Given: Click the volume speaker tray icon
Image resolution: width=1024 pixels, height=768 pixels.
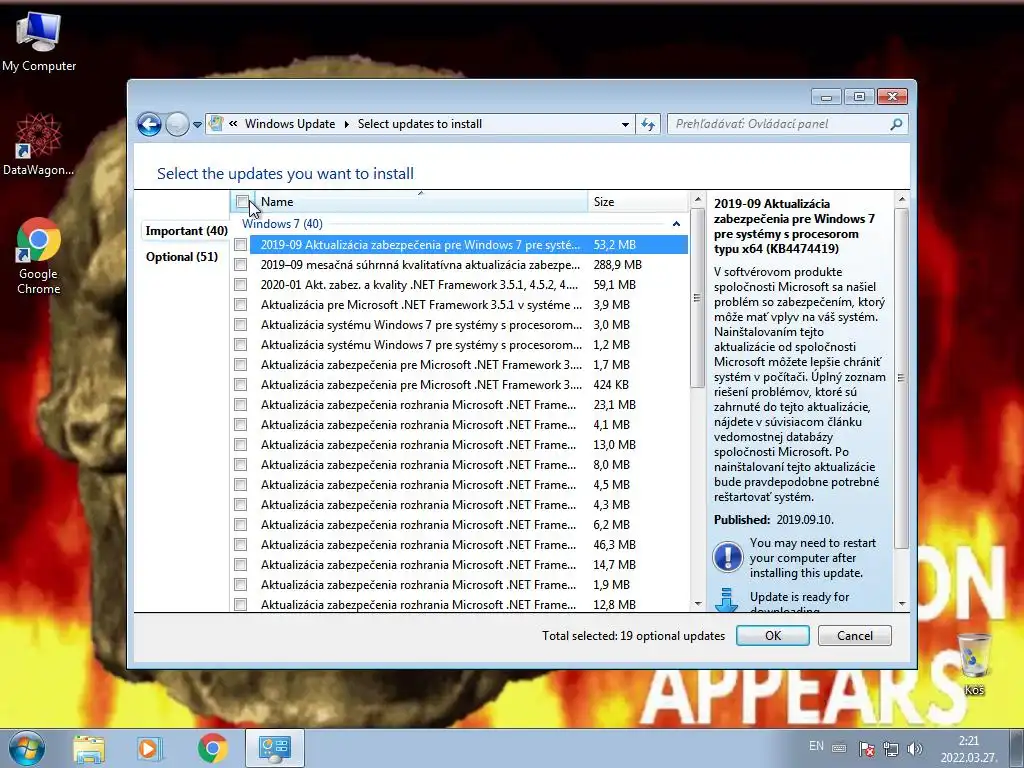Looking at the screenshot, I should point(915,748).
